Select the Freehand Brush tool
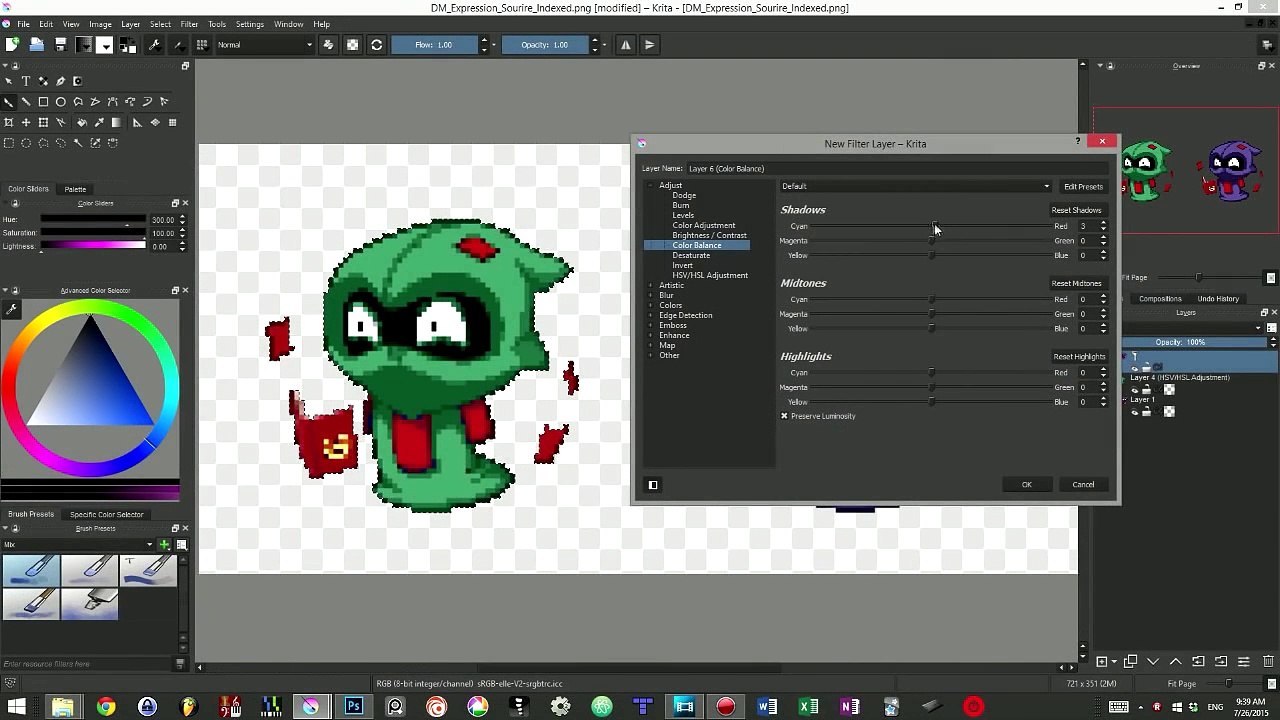This screenshot has width=1280, height=720. [x=9, y=102]
